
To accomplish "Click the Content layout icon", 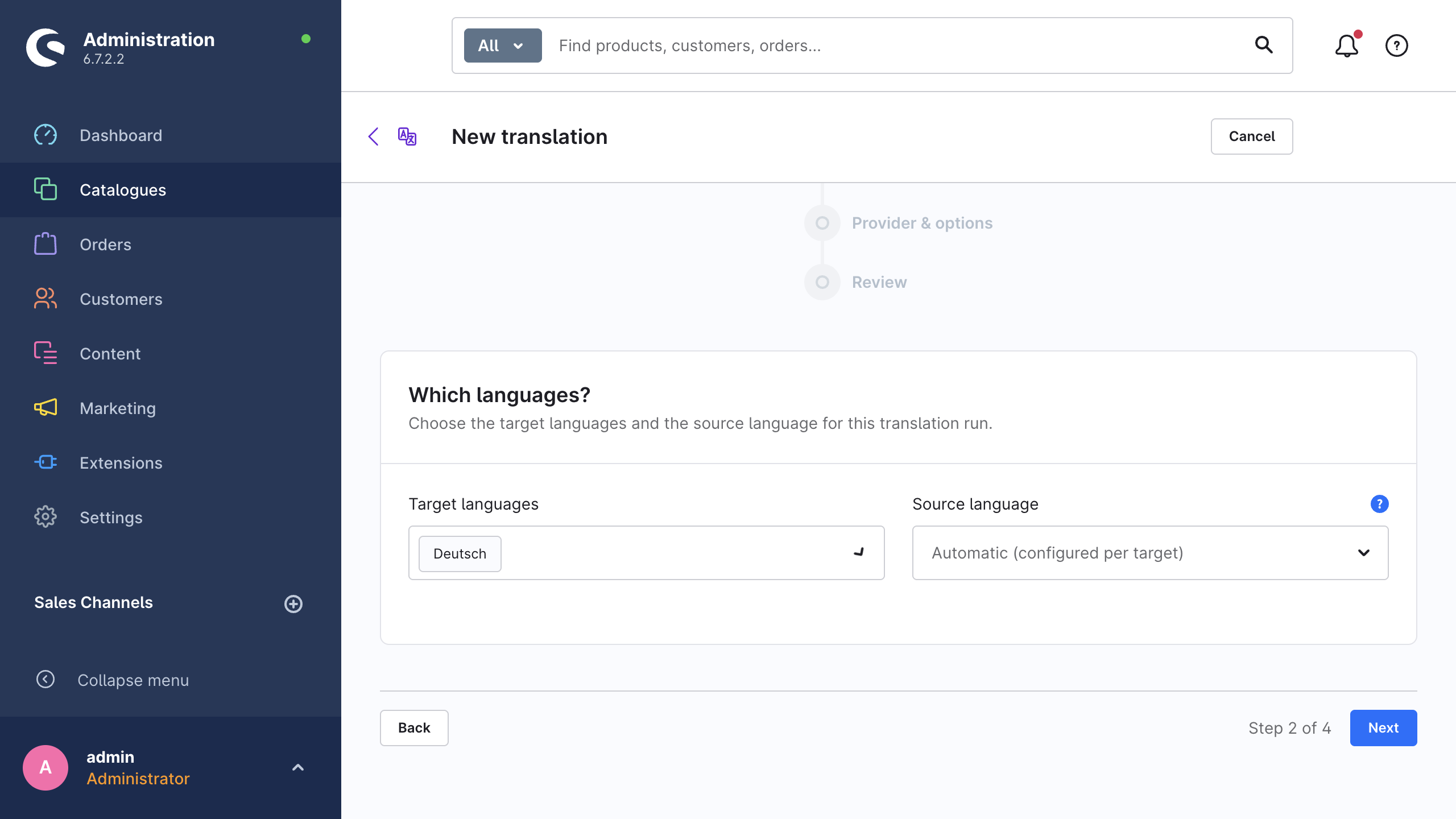I will pyautogui.click(x=45, y=353).
